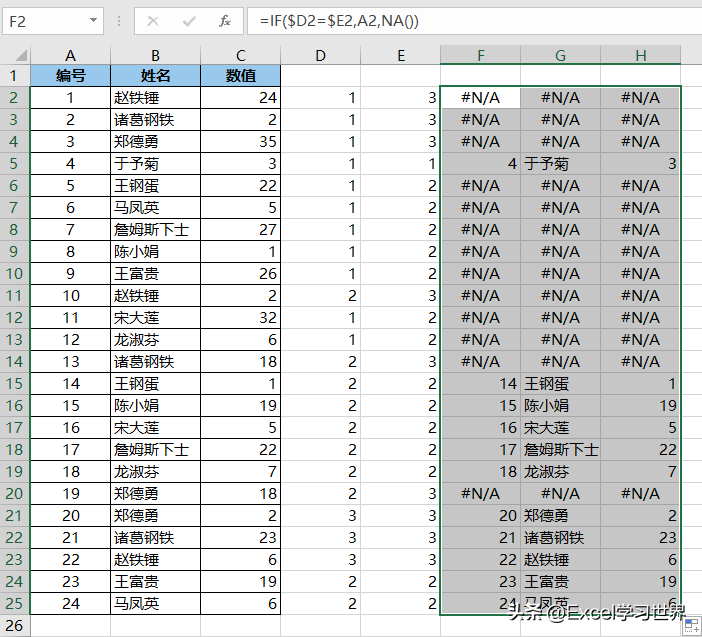Select column H header

(641, 56)
